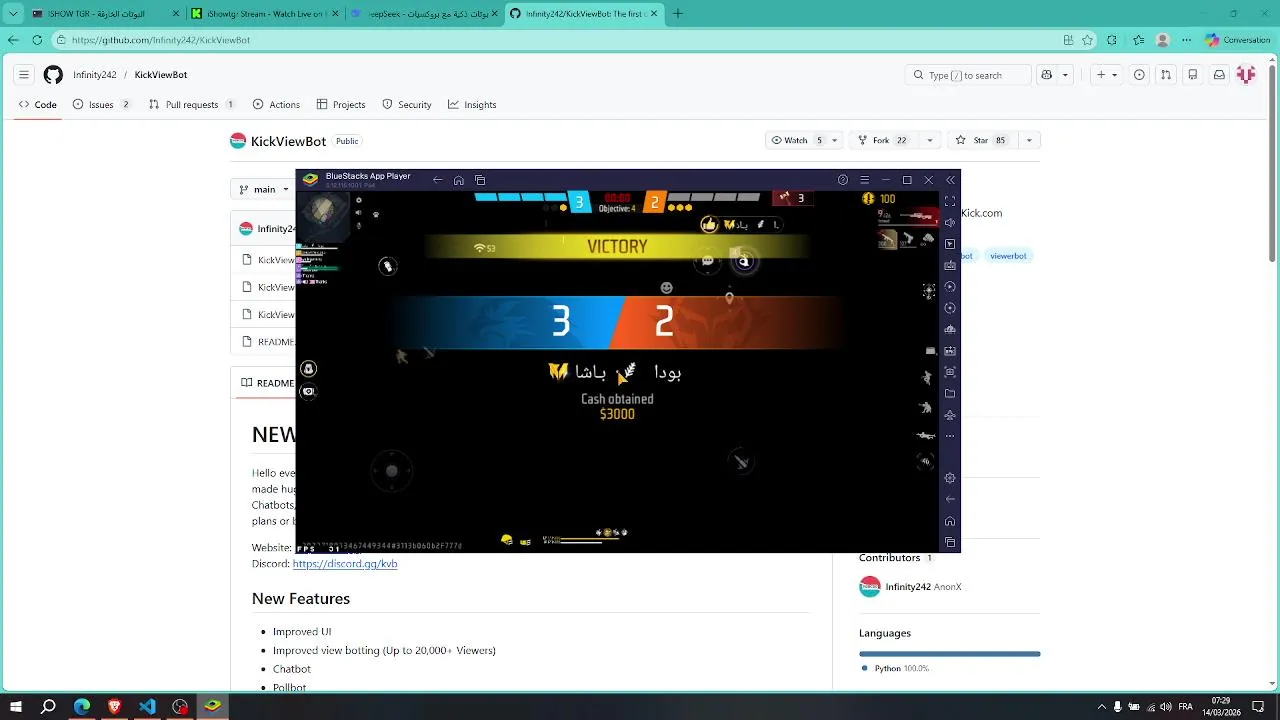Open GitHub Copilot icon in header
This screenshot has width=1280, height=720.
click(x=1046, y=75)
